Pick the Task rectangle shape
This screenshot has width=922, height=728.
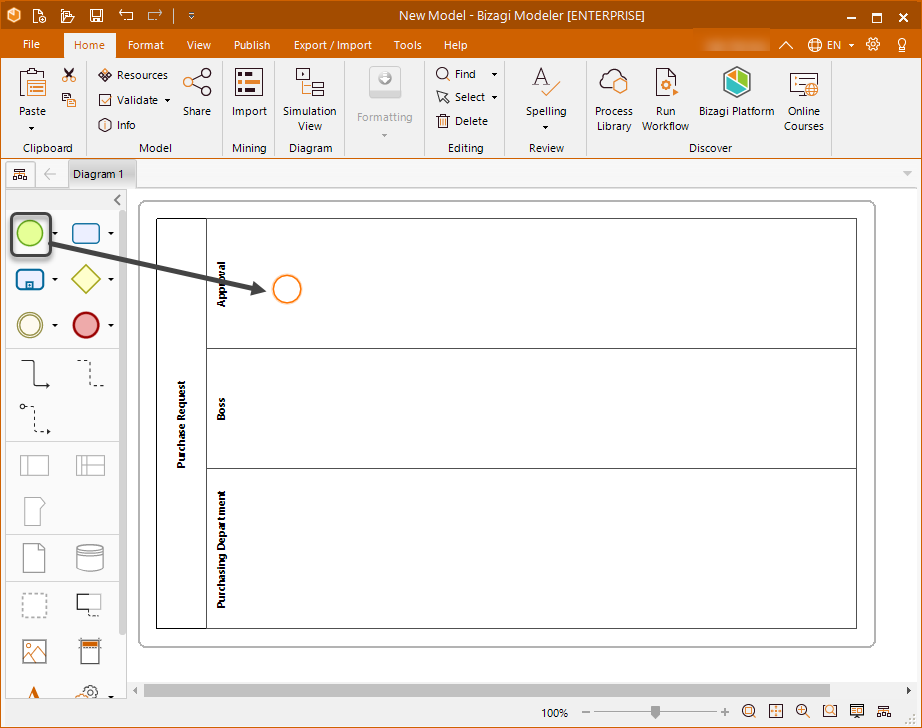point(86,233)
